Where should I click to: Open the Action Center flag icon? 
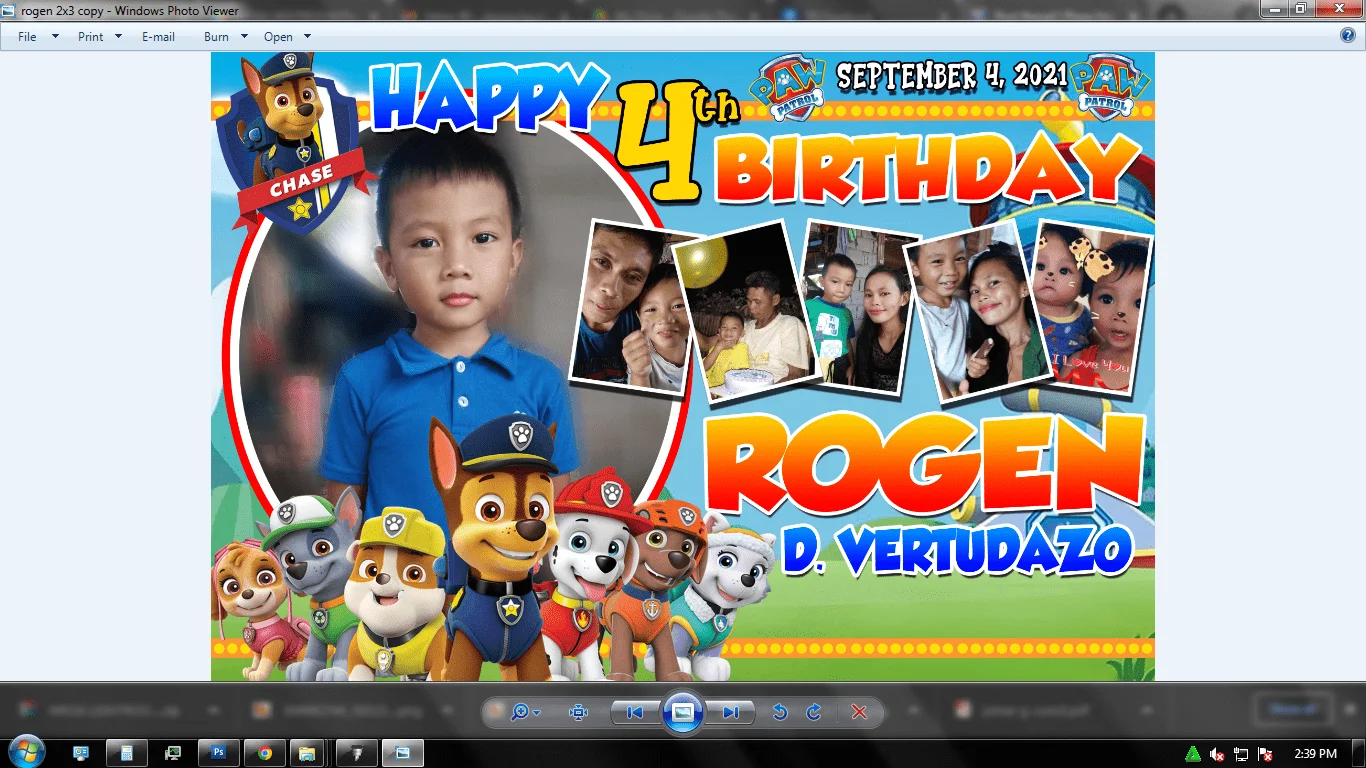point(1265,754)
